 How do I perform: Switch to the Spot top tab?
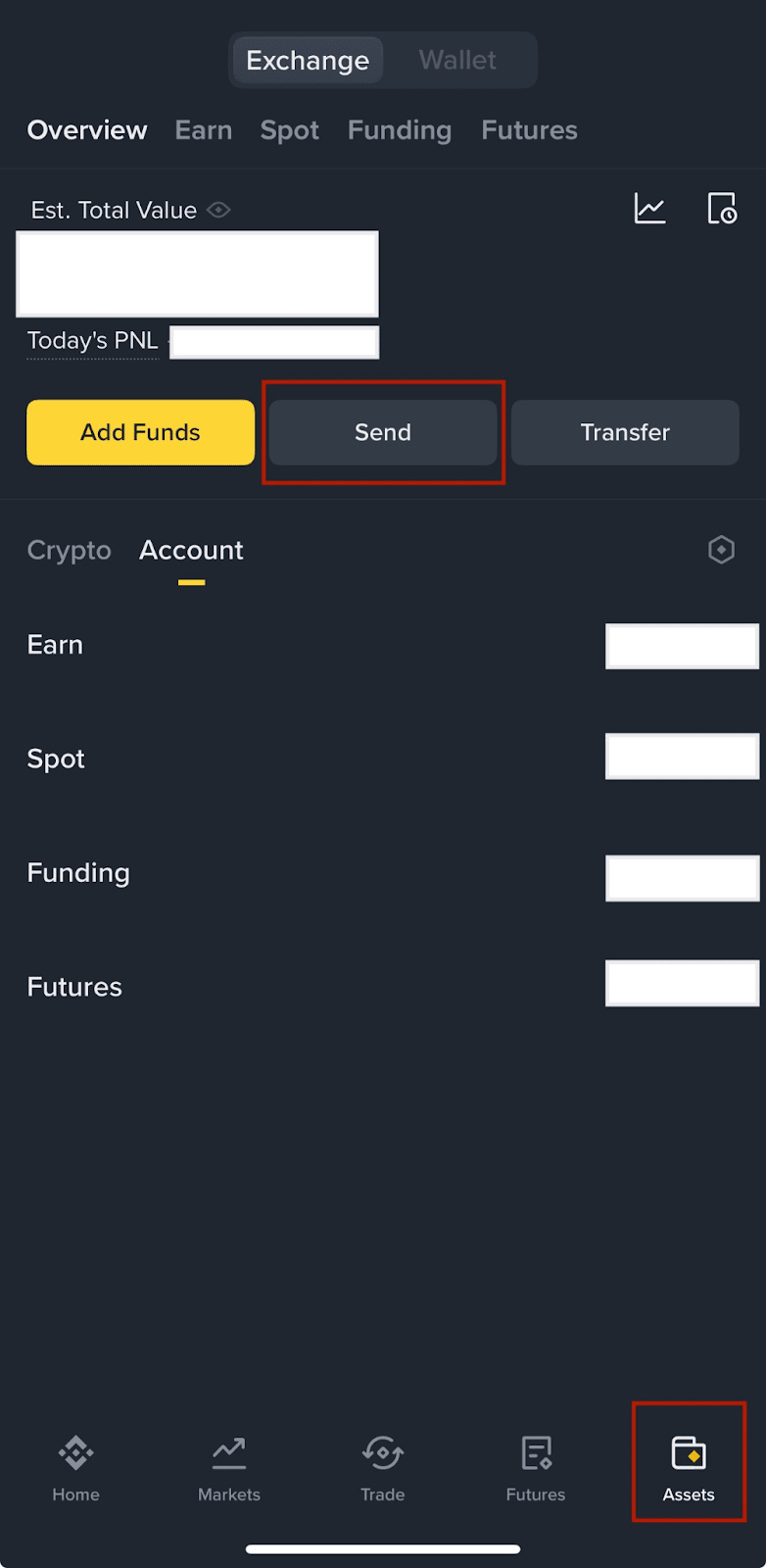tap(290, 130)
